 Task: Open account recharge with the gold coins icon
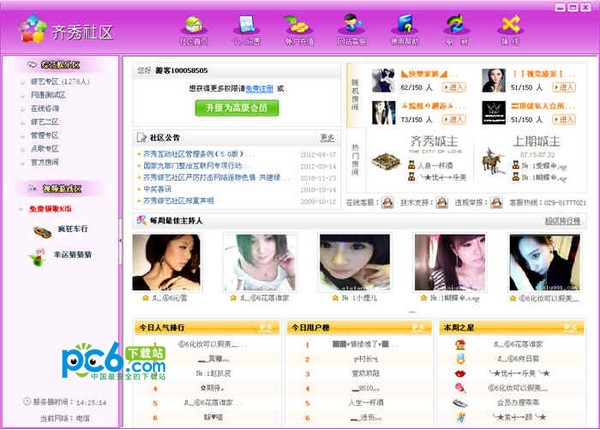pos(298,25)
